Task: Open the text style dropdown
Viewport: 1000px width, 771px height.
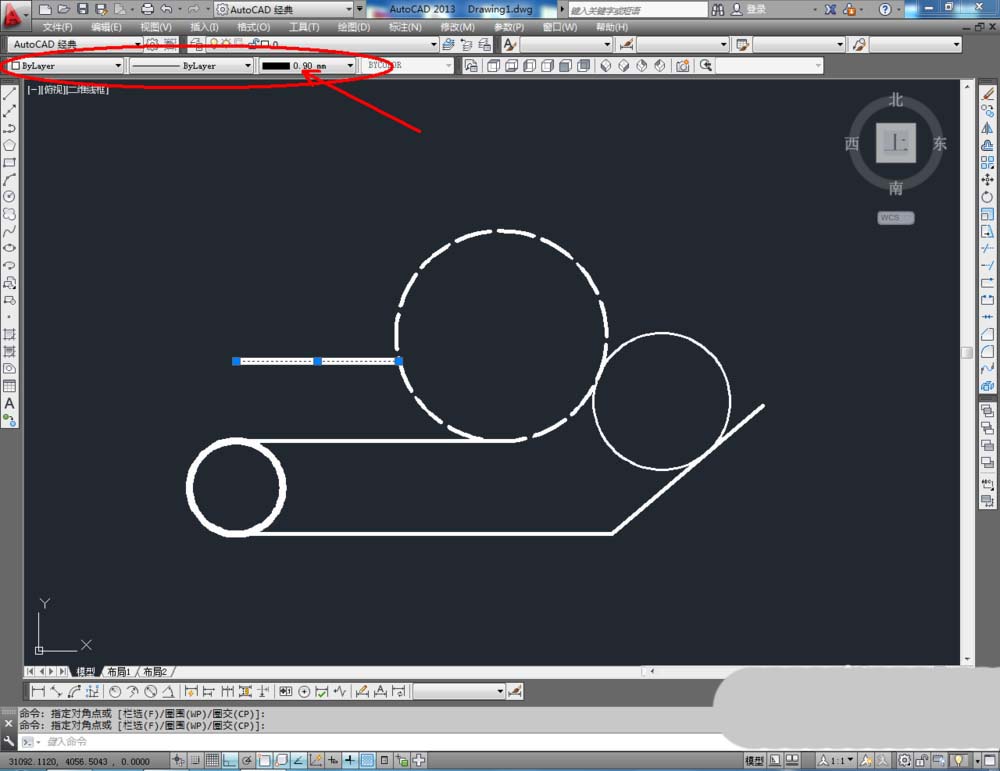Action: pyautogui.click(x=607, y=44)
